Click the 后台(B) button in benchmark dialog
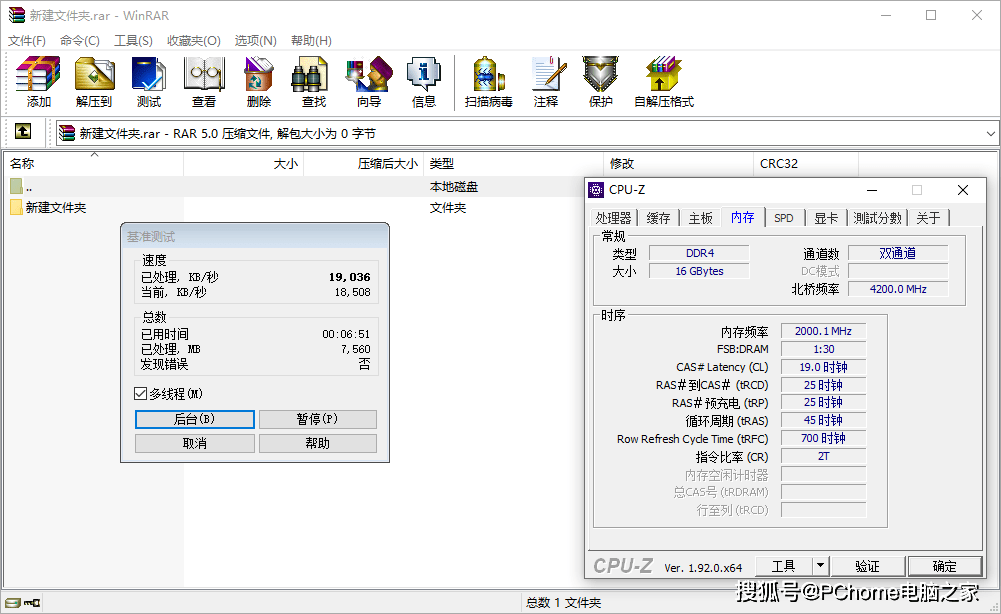This screenshot has width=1001, height=614. 195,419
